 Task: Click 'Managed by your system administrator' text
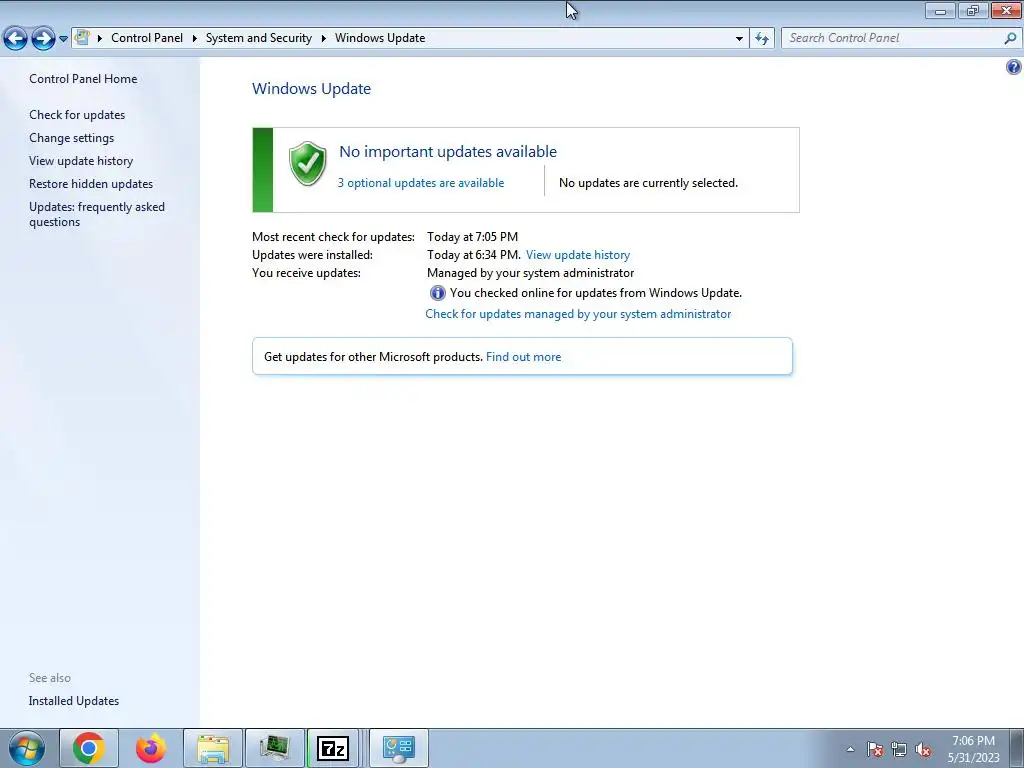tap(530, 272)
